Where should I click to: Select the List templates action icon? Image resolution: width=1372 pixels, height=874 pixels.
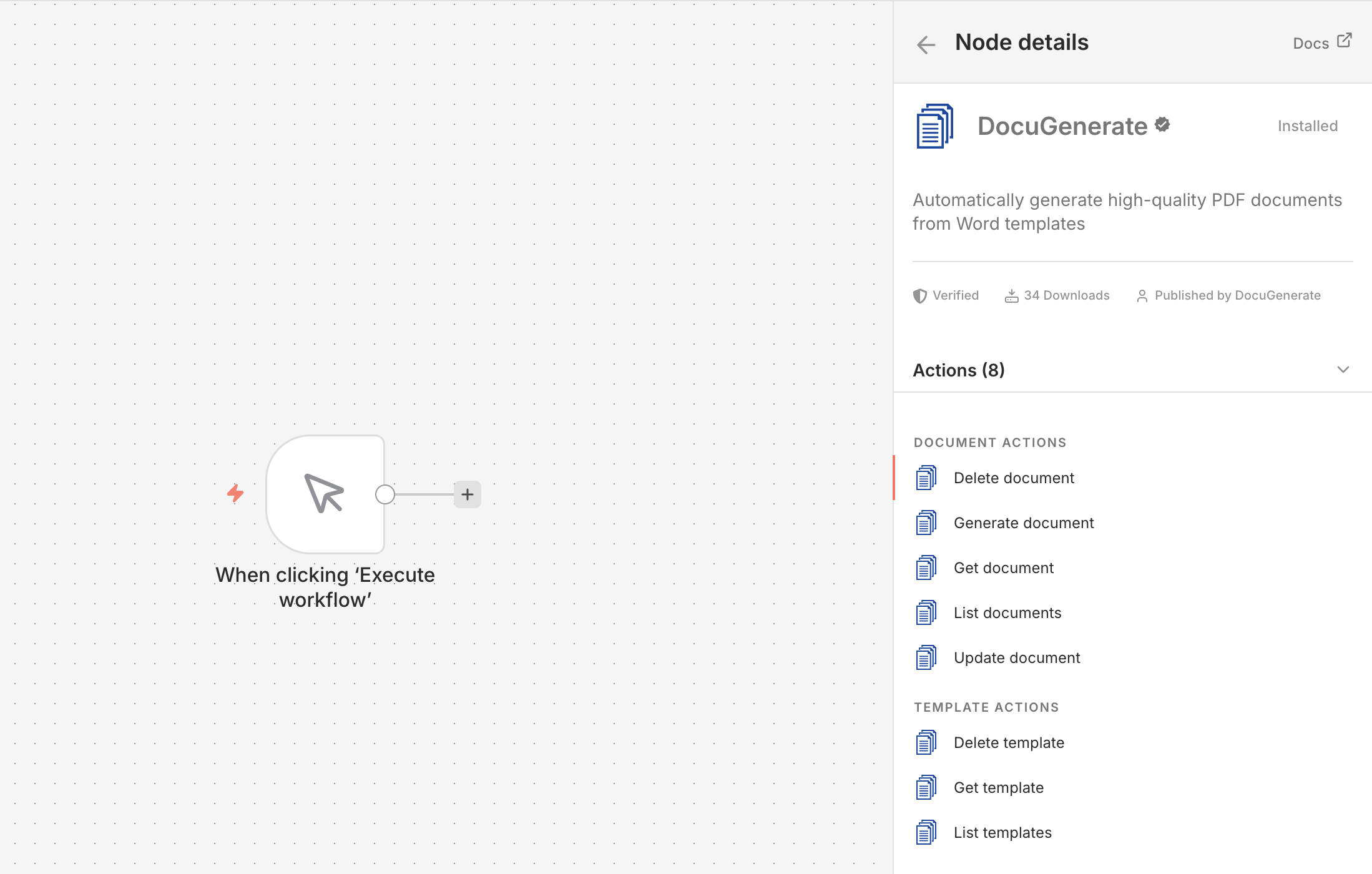[x=926, y=832]
